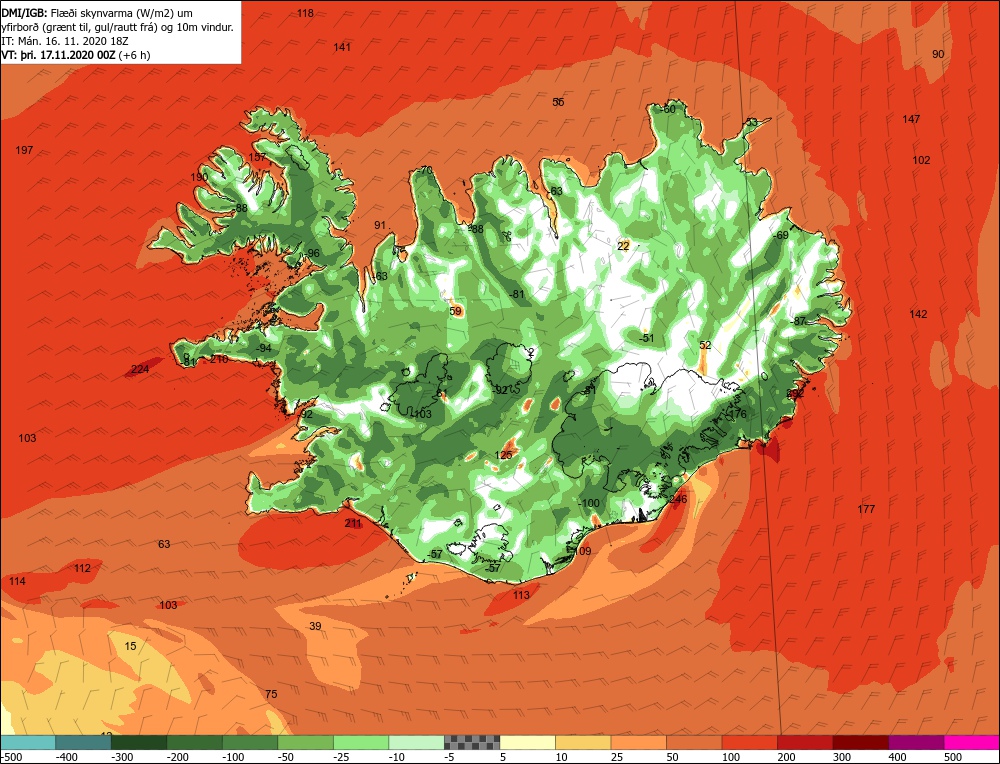Click the value 90 in the map corner
Image resolution: width=1000 pixels, height=764 pixels.
coord(938,54)
